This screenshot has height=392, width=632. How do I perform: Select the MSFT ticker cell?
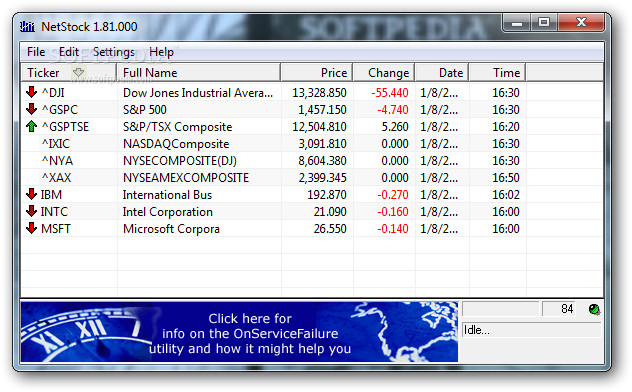tap(56, 228)
